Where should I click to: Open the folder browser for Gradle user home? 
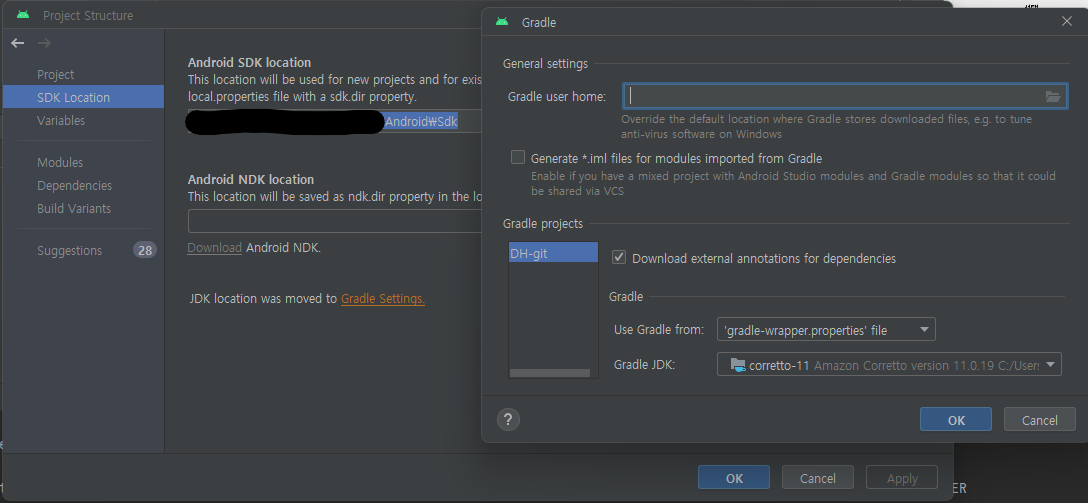pyautogui.click(x=1053, y=96)
